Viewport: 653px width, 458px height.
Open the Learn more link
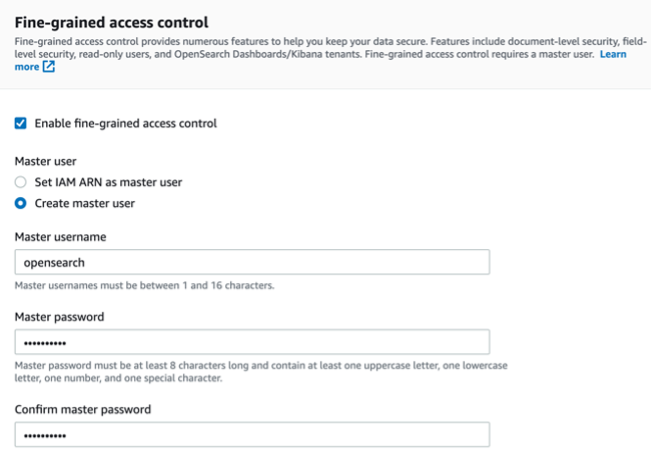[x=613, y=54]
